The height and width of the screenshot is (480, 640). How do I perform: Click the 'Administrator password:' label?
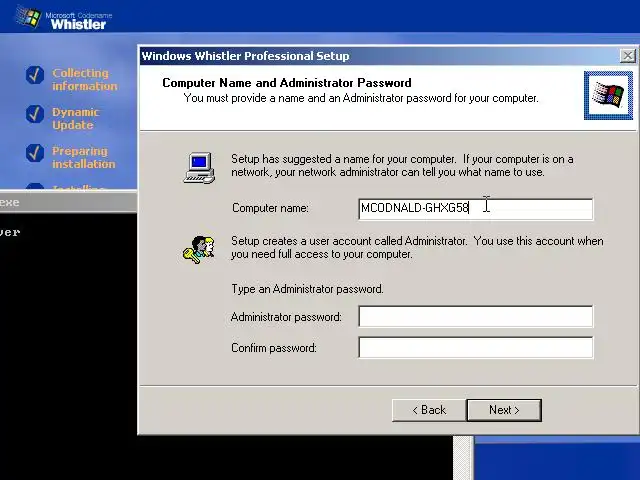(286, 317)
